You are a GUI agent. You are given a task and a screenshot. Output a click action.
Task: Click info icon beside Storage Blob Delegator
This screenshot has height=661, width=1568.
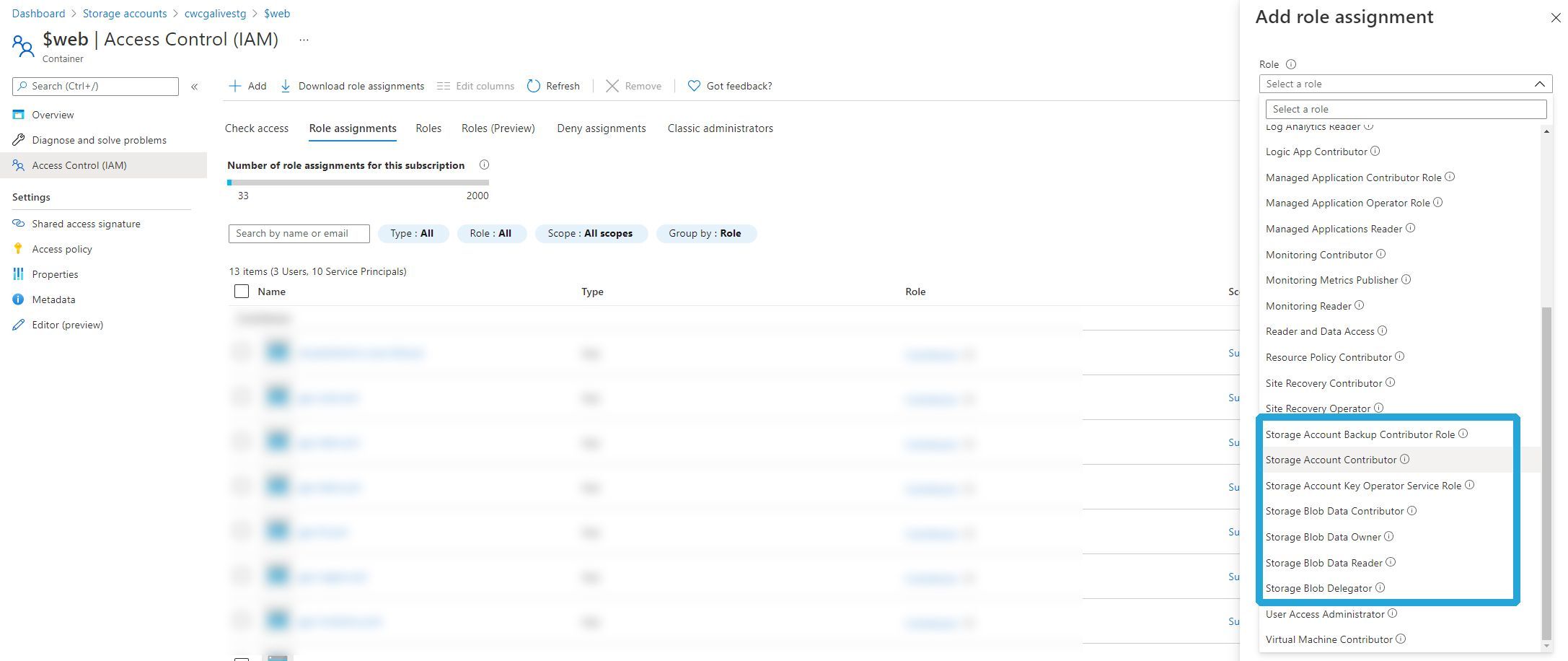pos(1380,587)
